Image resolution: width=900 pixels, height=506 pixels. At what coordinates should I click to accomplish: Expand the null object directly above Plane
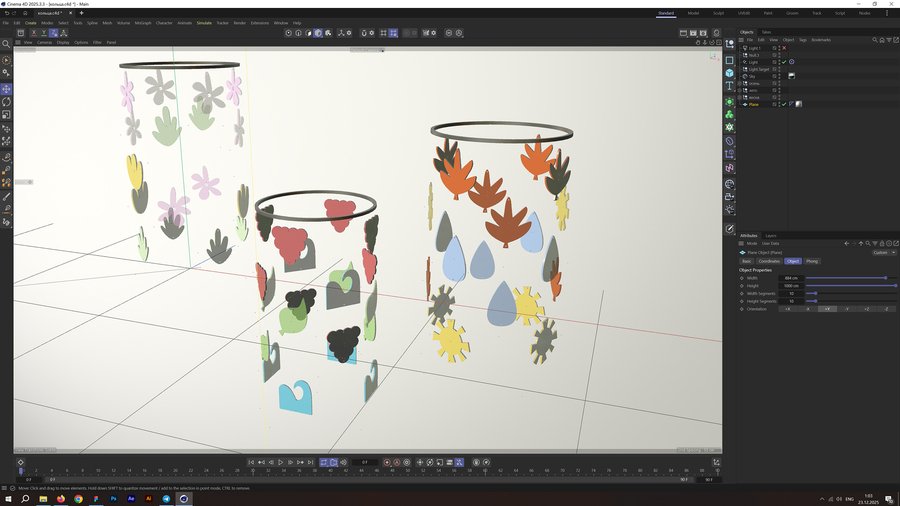click(x=739, y=97)
